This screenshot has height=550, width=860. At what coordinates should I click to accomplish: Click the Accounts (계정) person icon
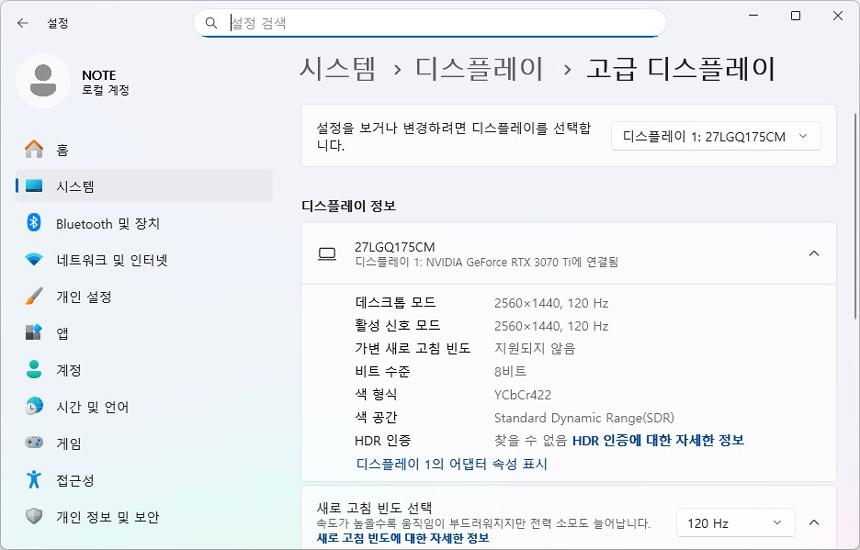click(x=34, y=370)
